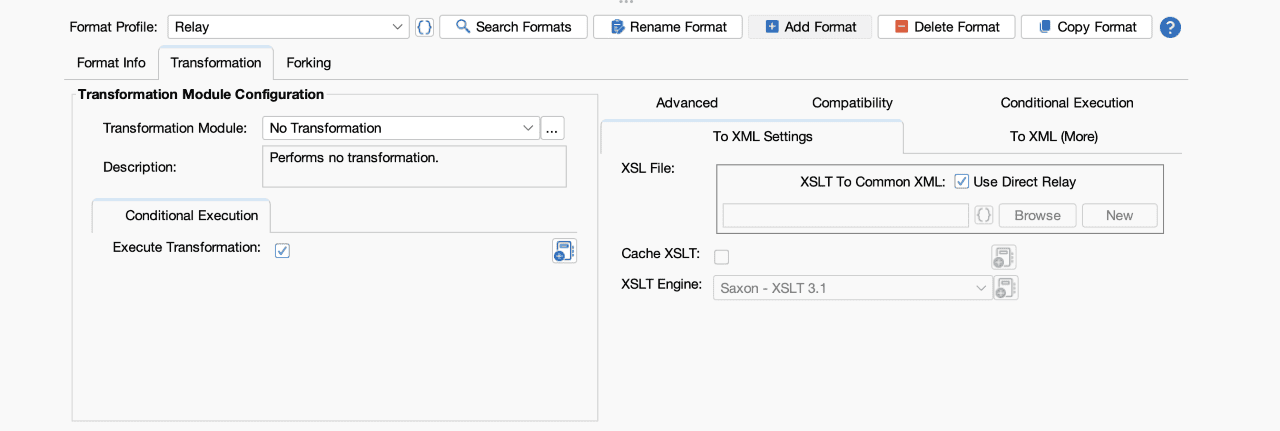Switch to the Forking tab

308,62
